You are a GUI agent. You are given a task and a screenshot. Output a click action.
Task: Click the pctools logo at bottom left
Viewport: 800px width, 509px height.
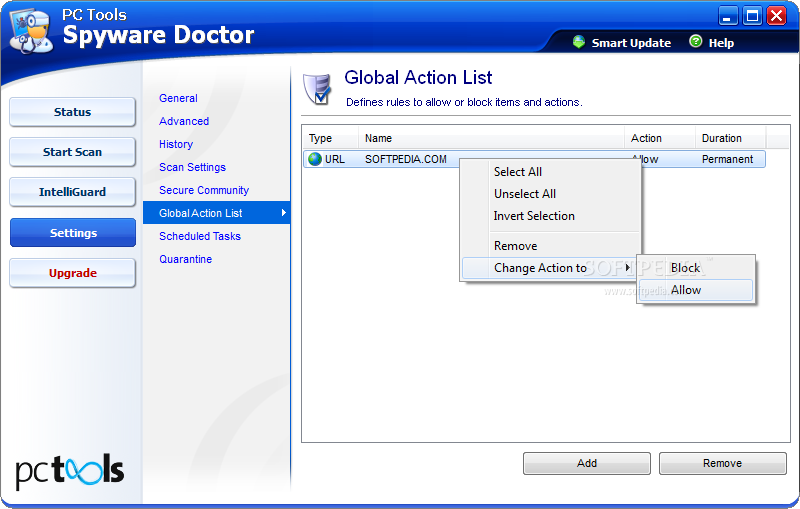click(69, 470)
